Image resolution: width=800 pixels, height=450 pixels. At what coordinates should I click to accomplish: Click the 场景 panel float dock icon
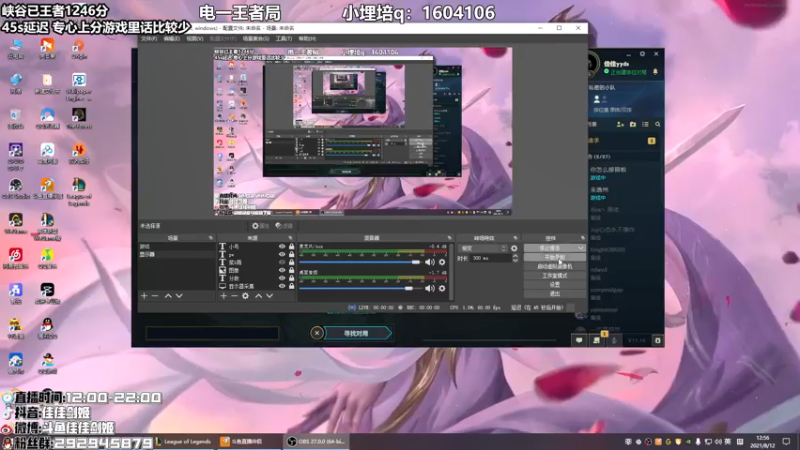pos(211,238)
